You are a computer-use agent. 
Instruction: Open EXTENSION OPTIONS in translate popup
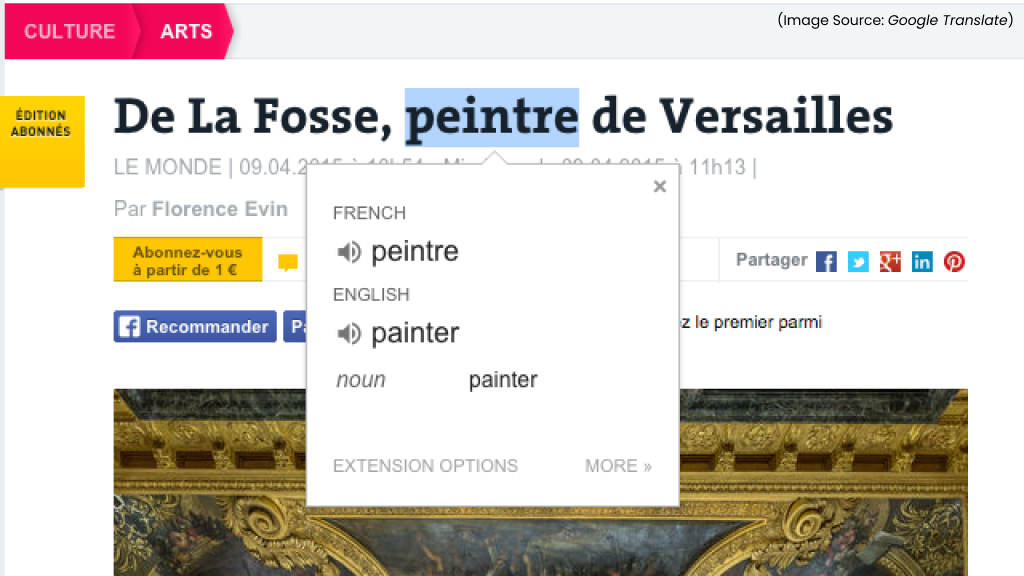425,466
